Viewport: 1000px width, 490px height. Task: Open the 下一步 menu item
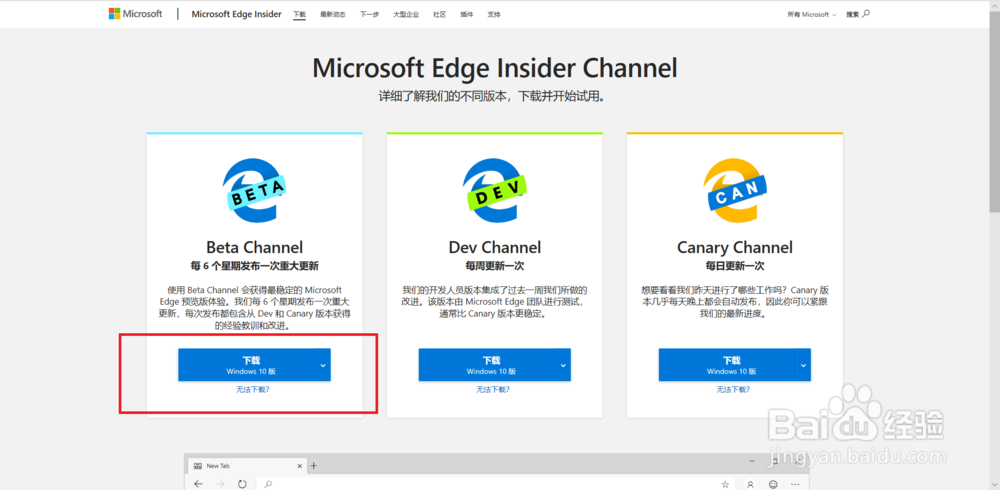click(369, 15)
